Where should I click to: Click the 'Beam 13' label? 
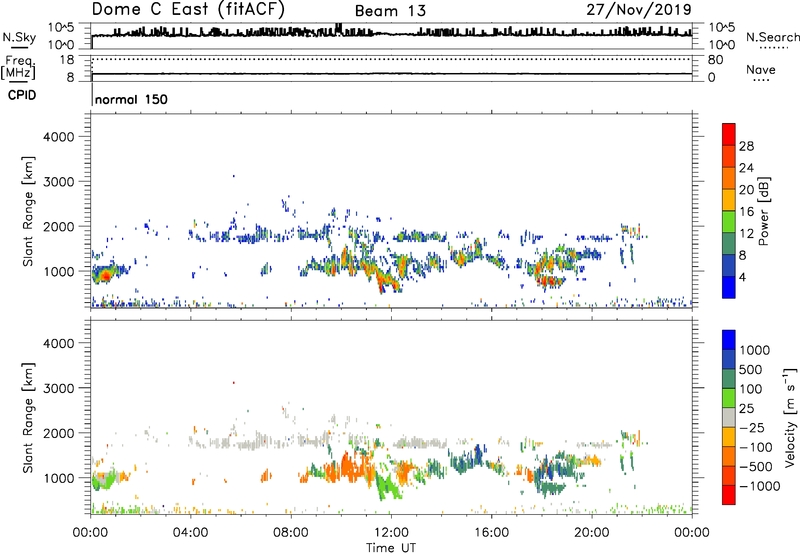click(390, 11)
